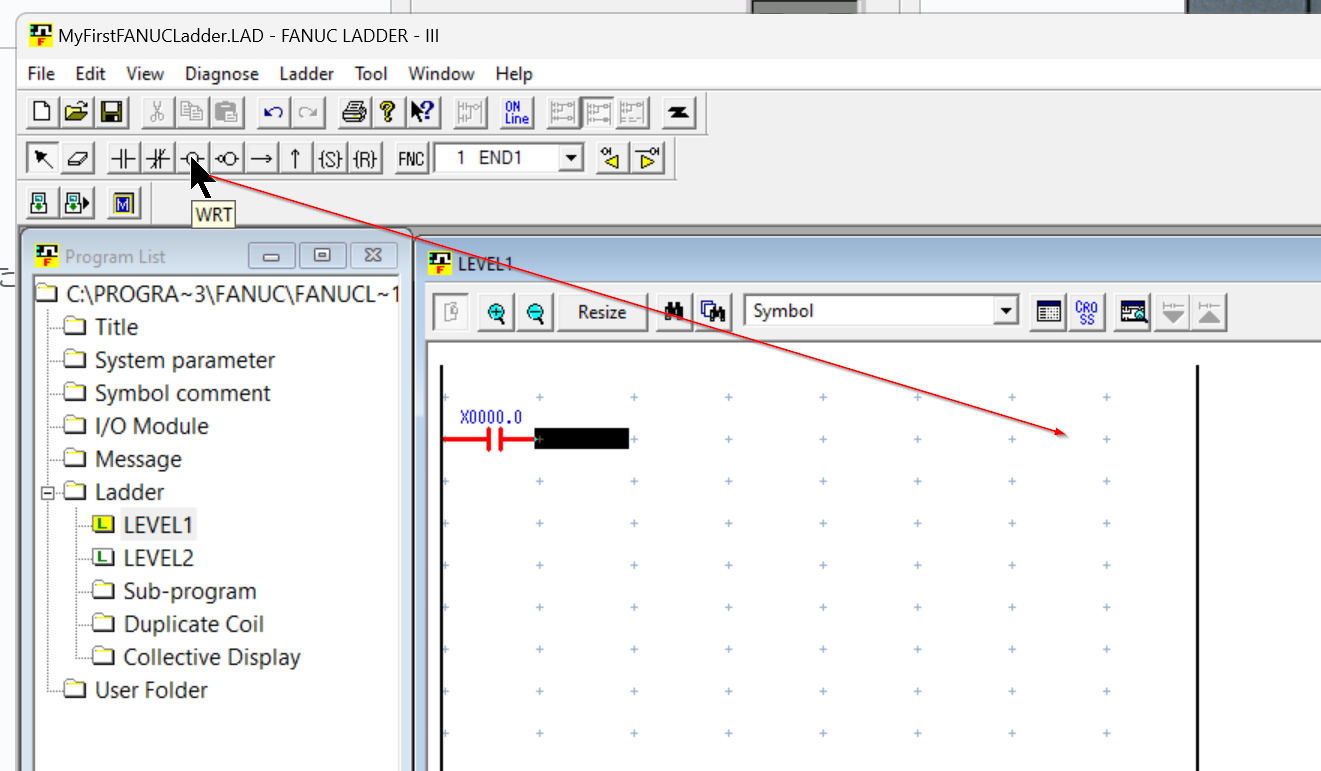Click the yellow right-arrow coil search icon
Screen dimensions: 1321x771
647,157
